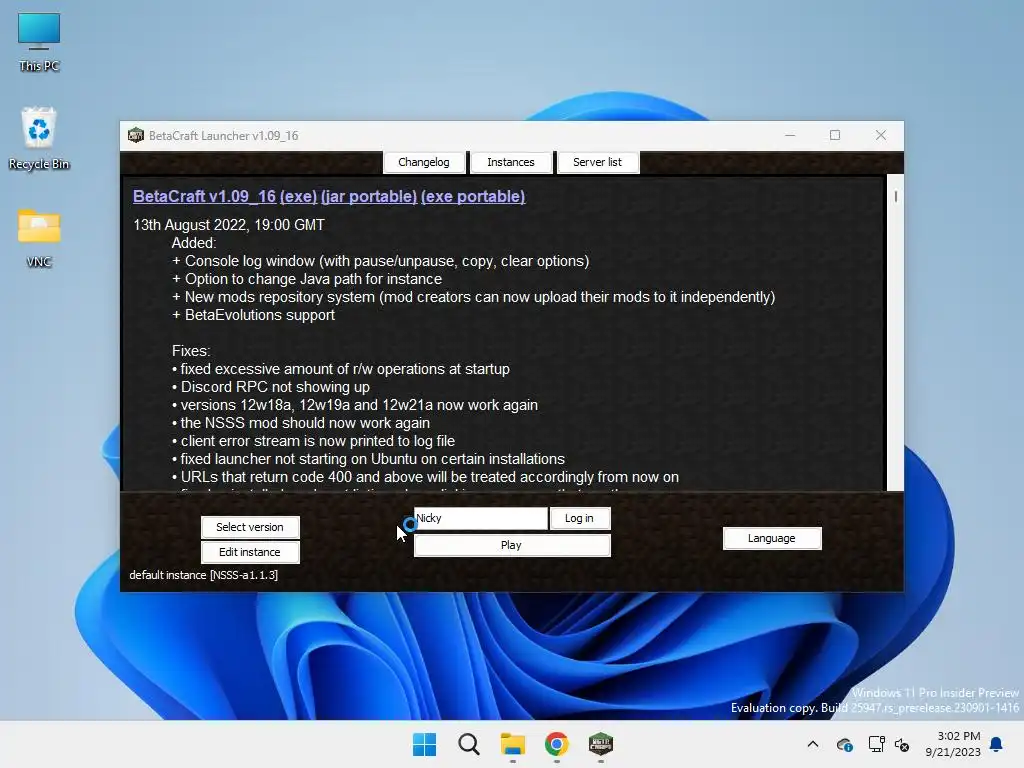Click the username field containing Nicky

click(481, 518)
